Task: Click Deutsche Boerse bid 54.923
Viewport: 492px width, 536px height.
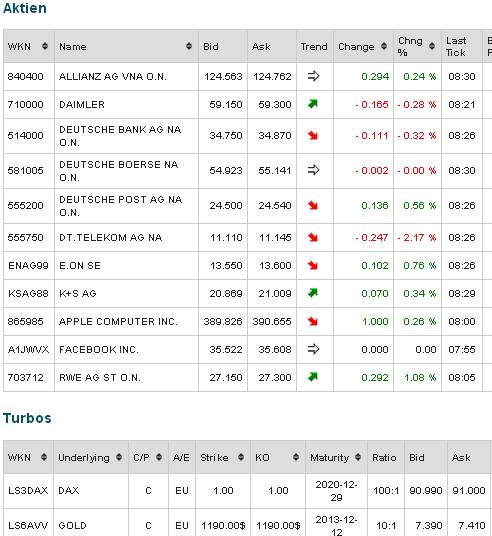Action: coord(226,171)
